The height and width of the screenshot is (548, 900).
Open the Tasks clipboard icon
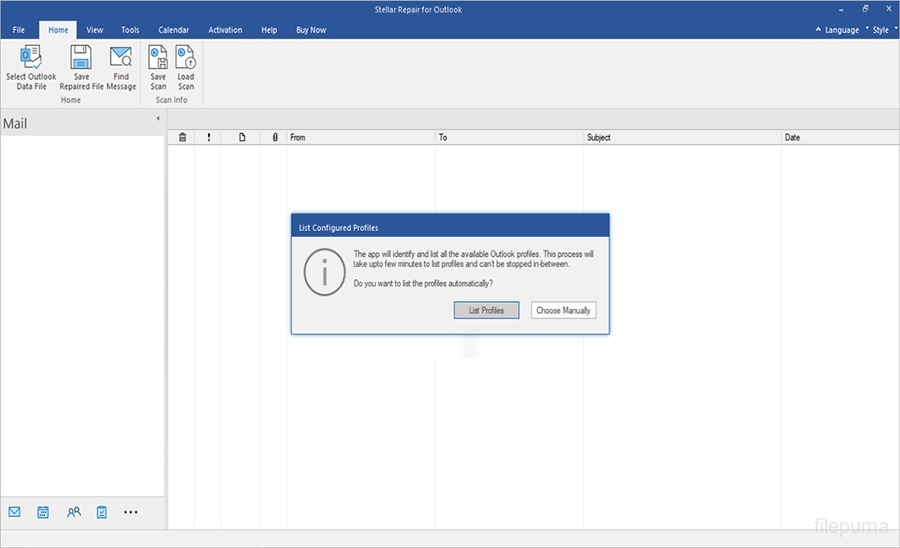102,512
